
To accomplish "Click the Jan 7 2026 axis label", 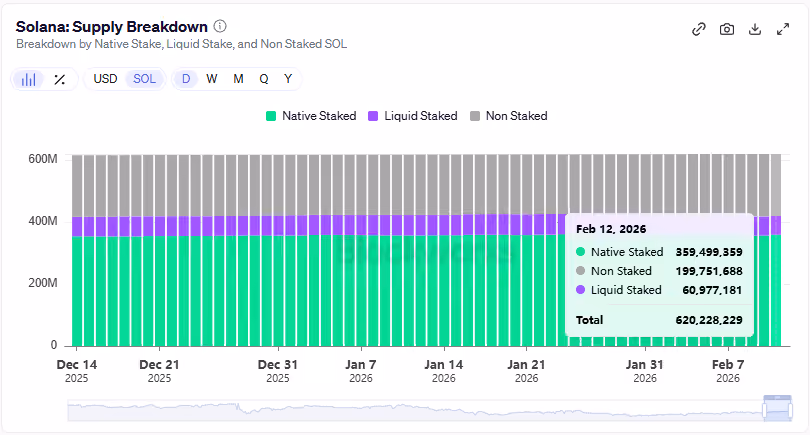I will coord(361,371).
